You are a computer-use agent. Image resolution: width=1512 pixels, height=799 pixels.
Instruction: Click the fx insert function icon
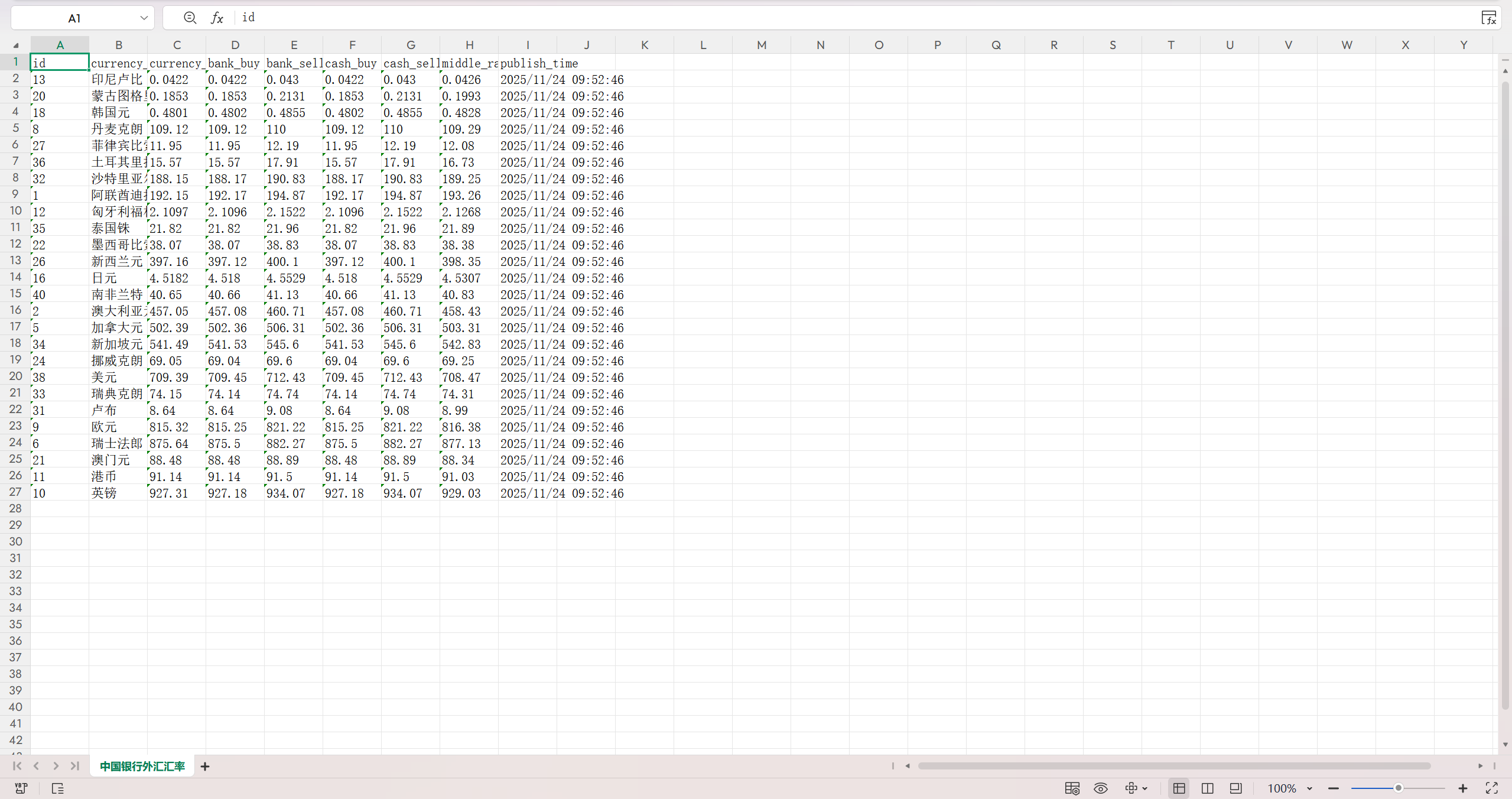(217, 18)
